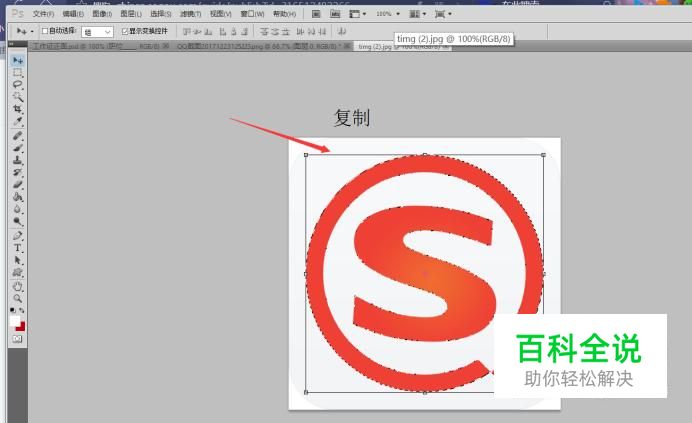Uncheck the 显示变换控件 checkbox
The height and width of the screenshot is (423, 692).
point(125,31)
